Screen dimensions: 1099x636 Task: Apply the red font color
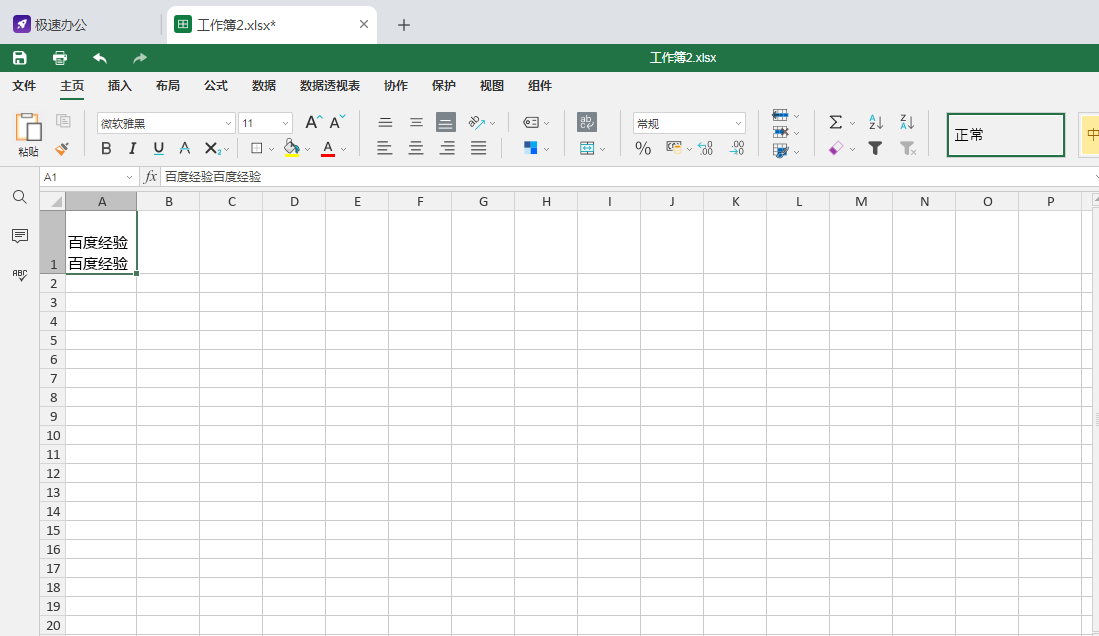point(327,149)
